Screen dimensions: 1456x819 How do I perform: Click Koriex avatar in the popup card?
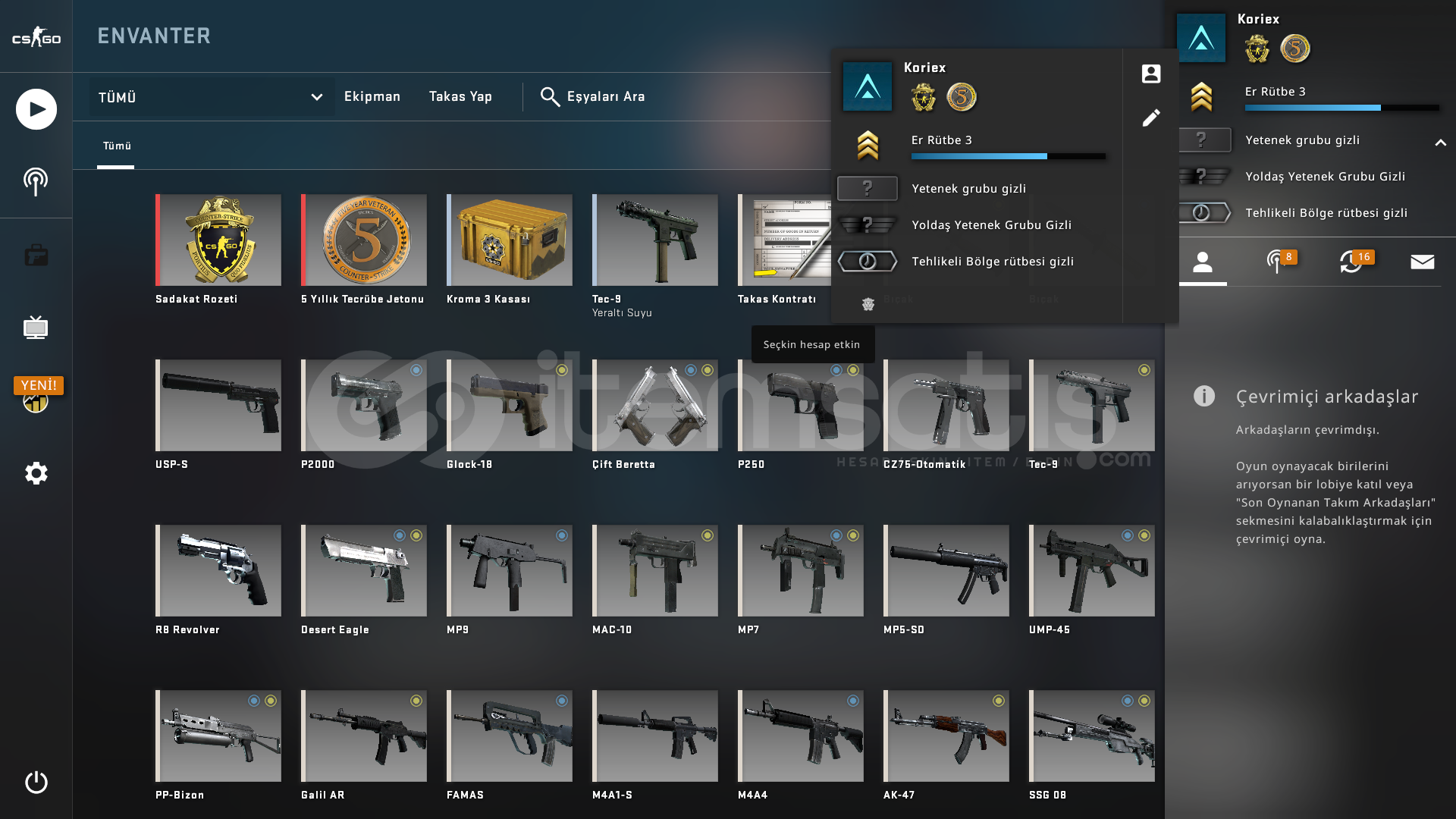coord(868,86)
